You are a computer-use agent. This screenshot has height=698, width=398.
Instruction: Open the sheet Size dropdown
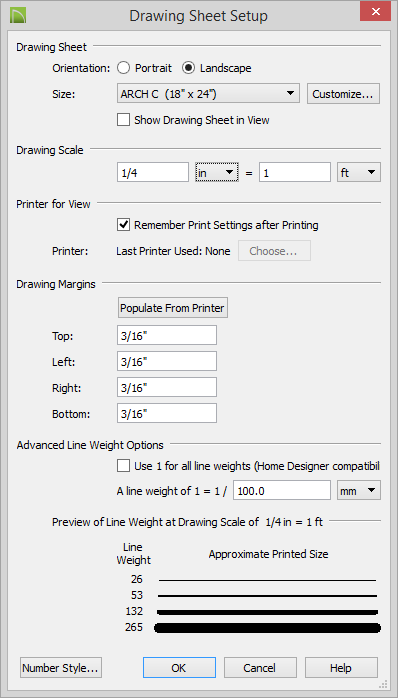point(207,94)
